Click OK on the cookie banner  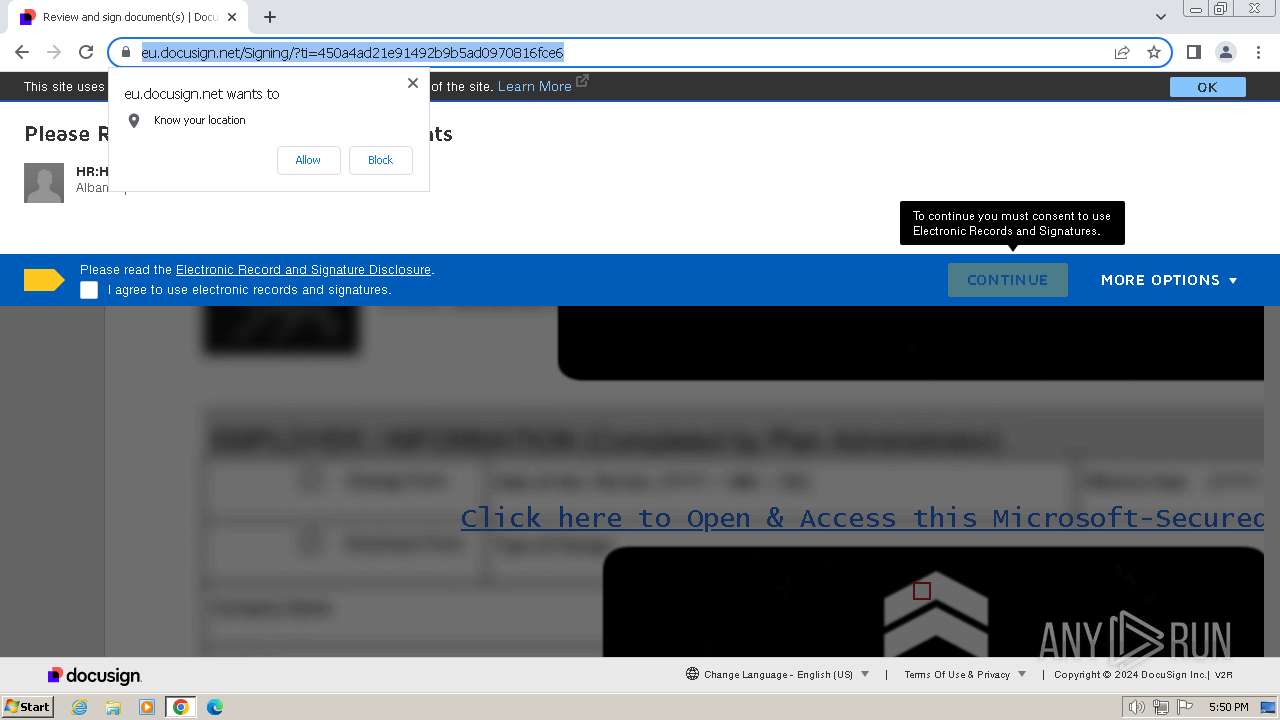1207,87
